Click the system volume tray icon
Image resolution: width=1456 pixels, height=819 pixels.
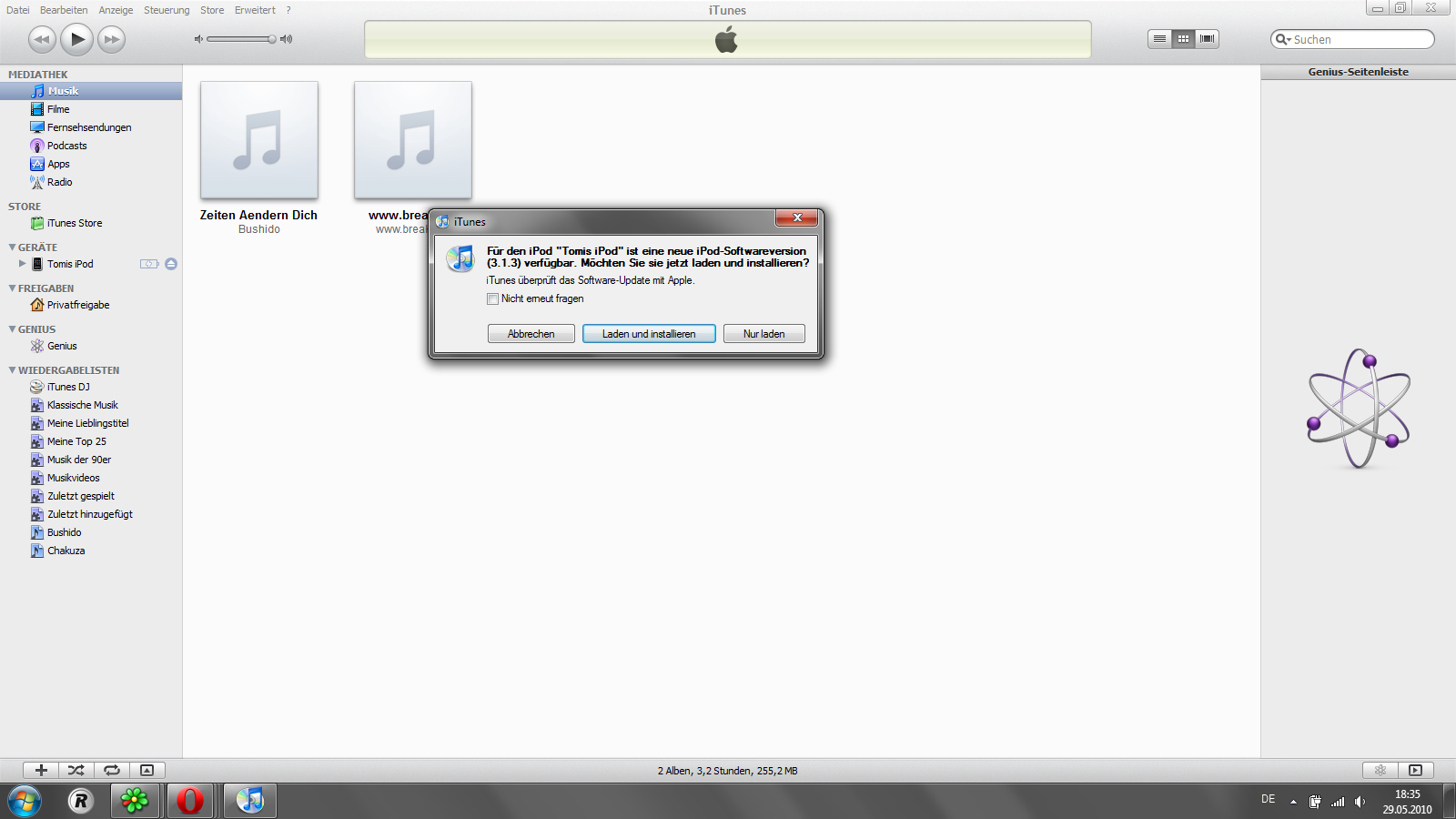1360,802
